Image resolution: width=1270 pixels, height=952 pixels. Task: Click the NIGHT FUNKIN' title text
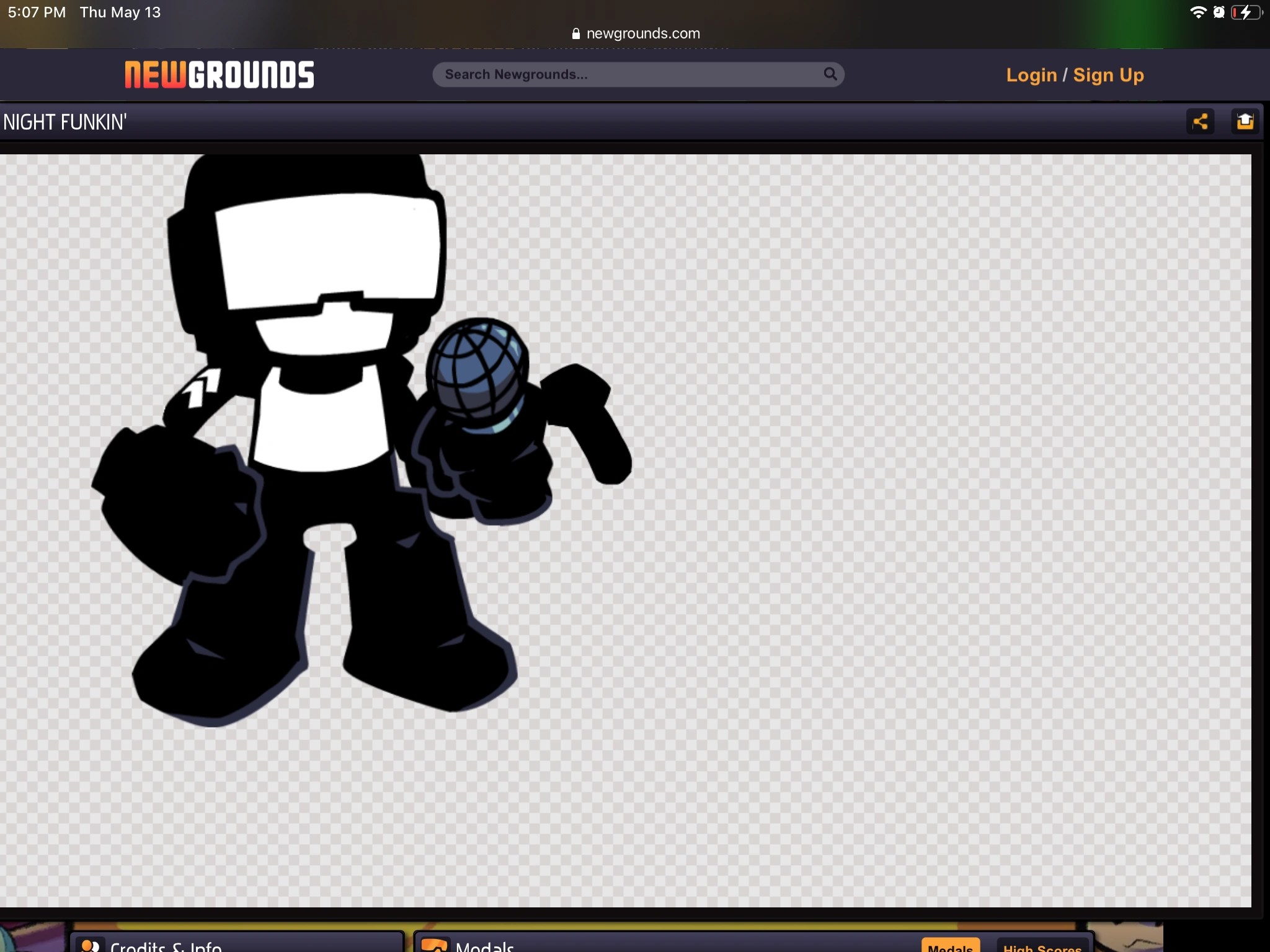tap(64, 122)
